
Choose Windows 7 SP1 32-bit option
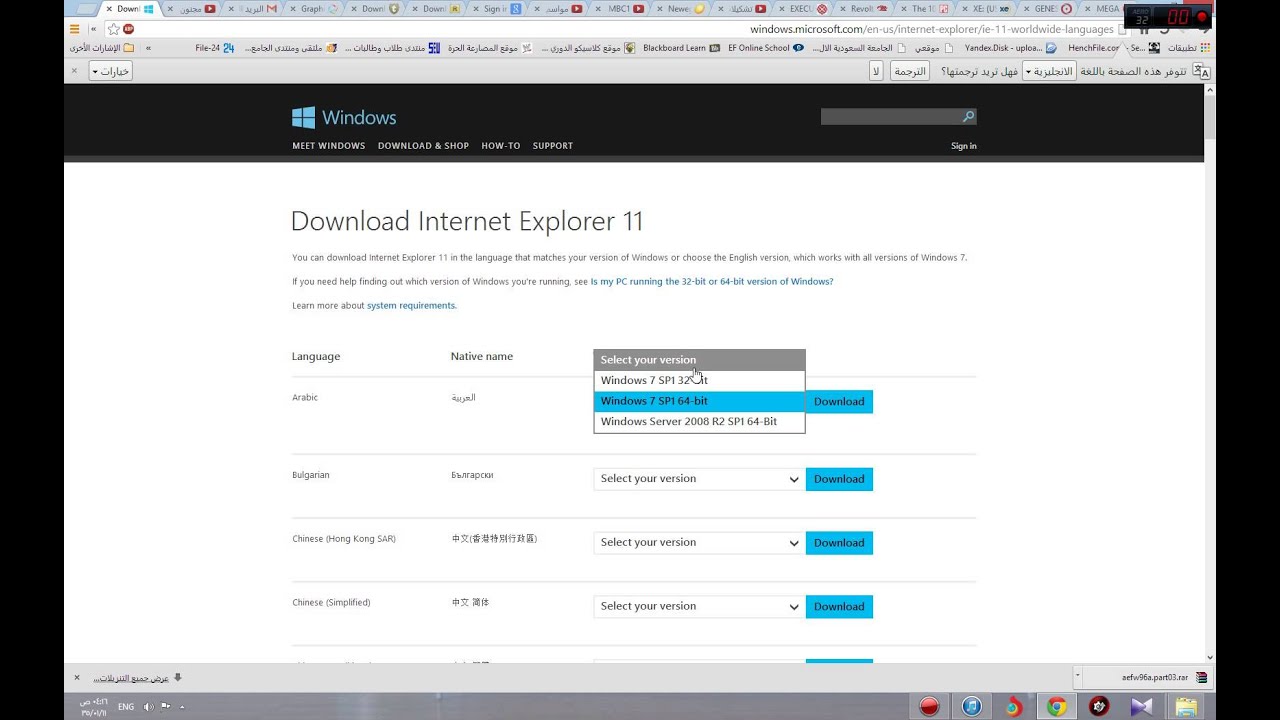coord(699,380)
